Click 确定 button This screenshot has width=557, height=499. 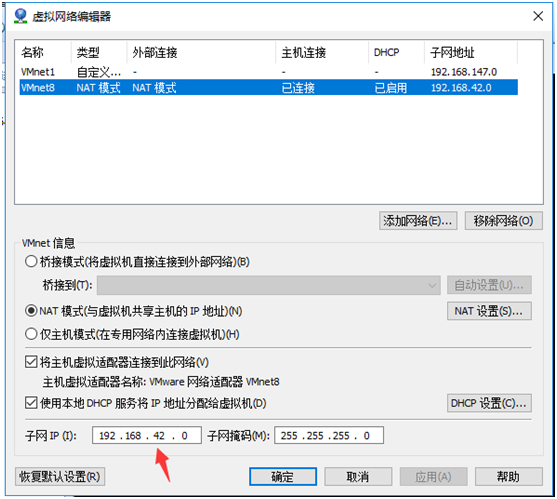point(283,476)
